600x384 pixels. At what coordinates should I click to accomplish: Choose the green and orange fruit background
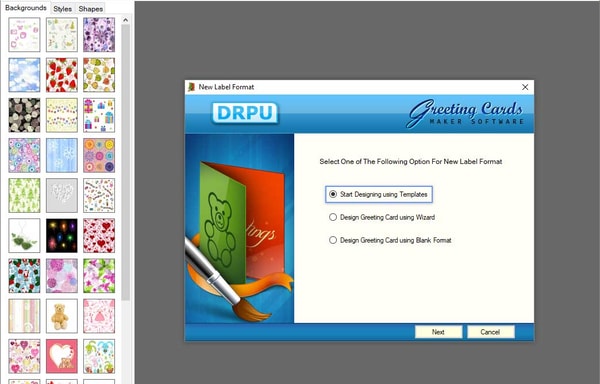[x=99, y=75]
